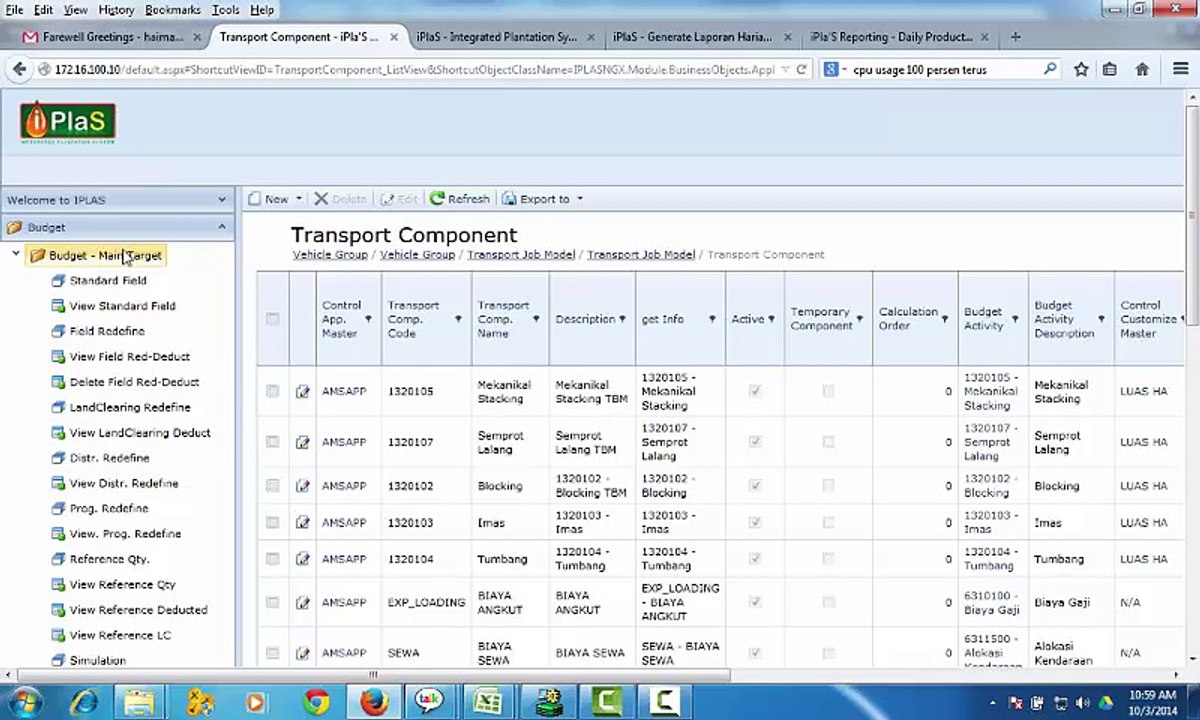Toggle select-all checkbox in table header
Viewport: 1200px width, 720px height.
tap(273, 319)
